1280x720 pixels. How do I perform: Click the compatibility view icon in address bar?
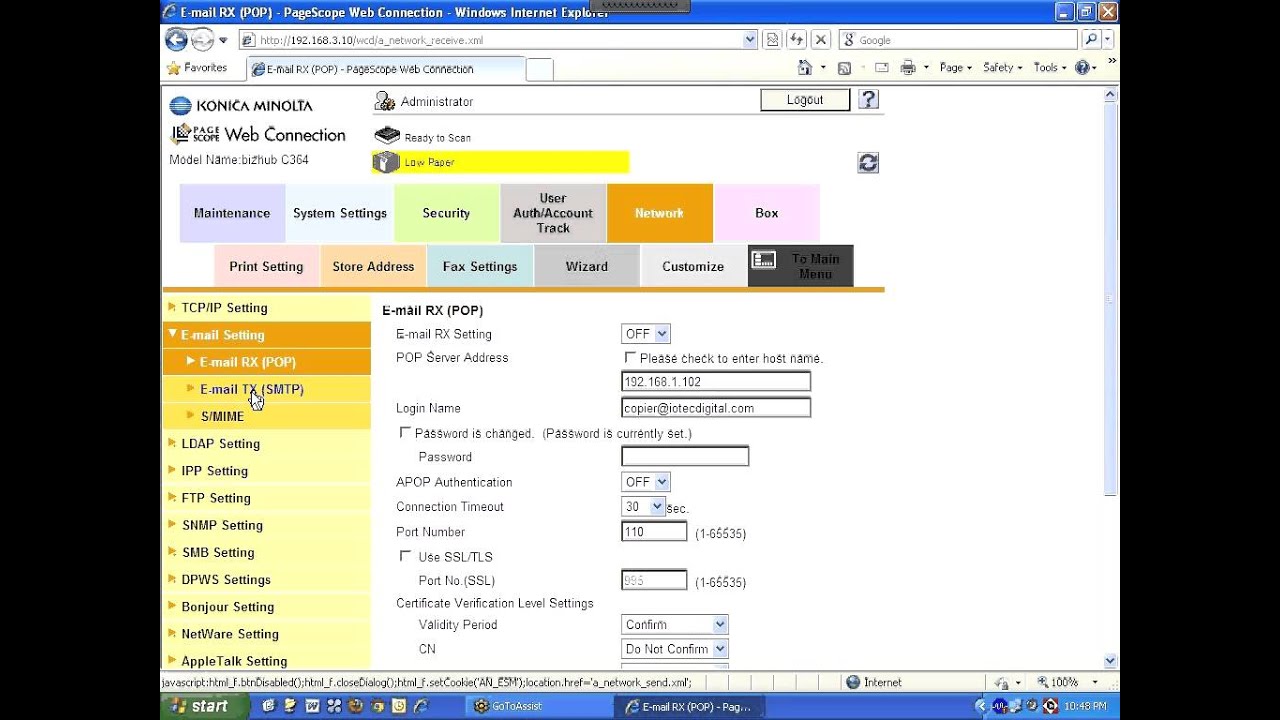(x=772, y=40)
